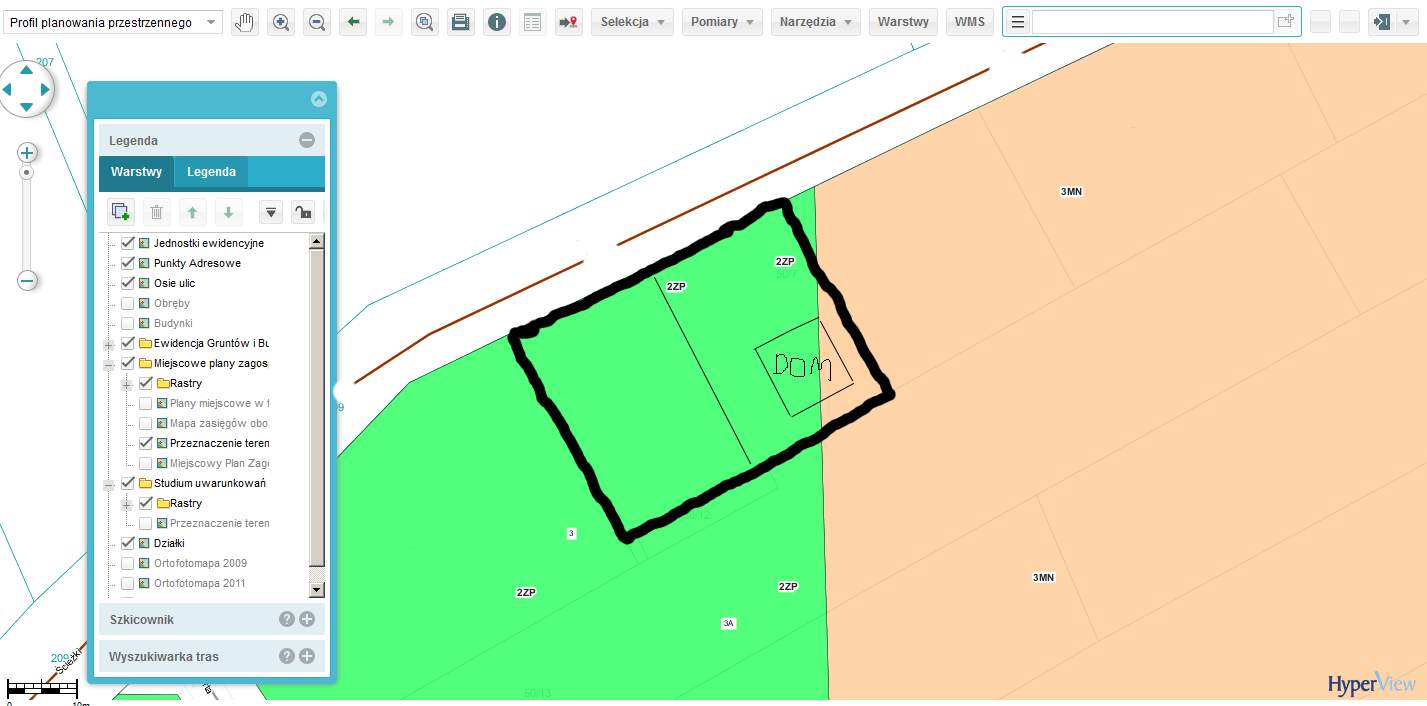The width and height of the screenshot is (1427, 706).
Task: Switch to the Legenda tab
Action: (x=211, y=172)
